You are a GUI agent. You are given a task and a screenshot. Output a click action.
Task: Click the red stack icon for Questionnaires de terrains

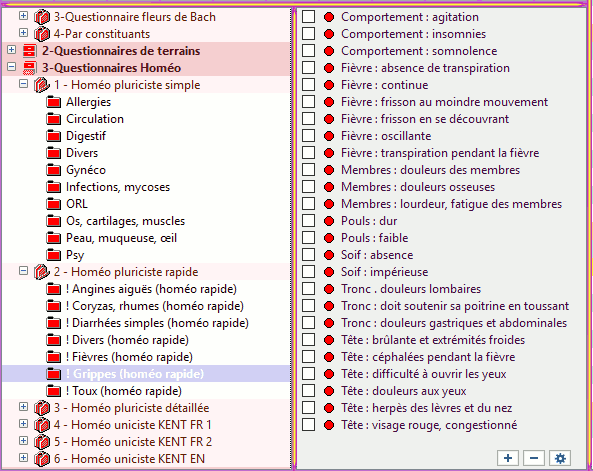(29, 51)
